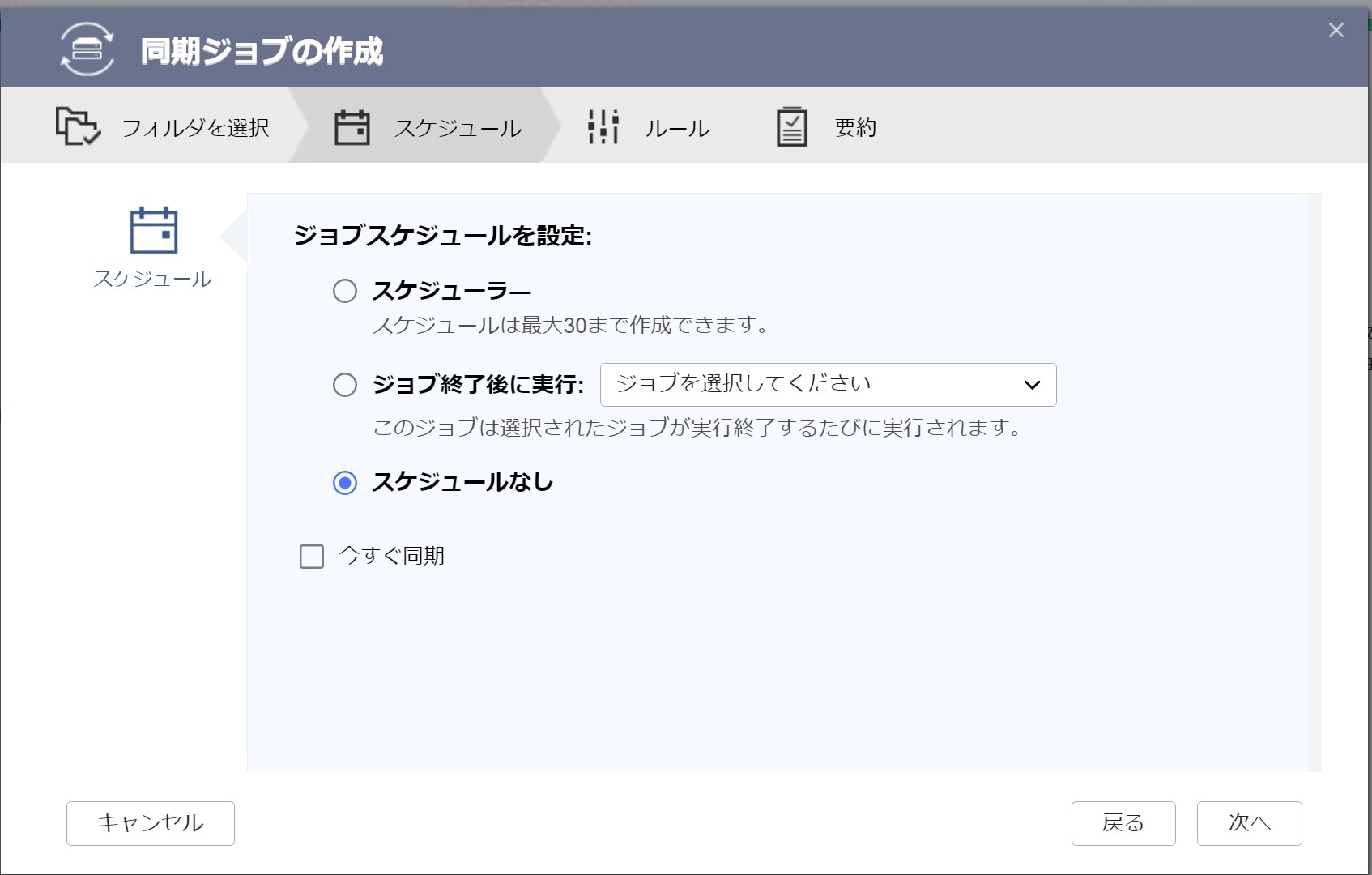Close the 同期ジョブの作成 dialog

[x=1336, y=31]
